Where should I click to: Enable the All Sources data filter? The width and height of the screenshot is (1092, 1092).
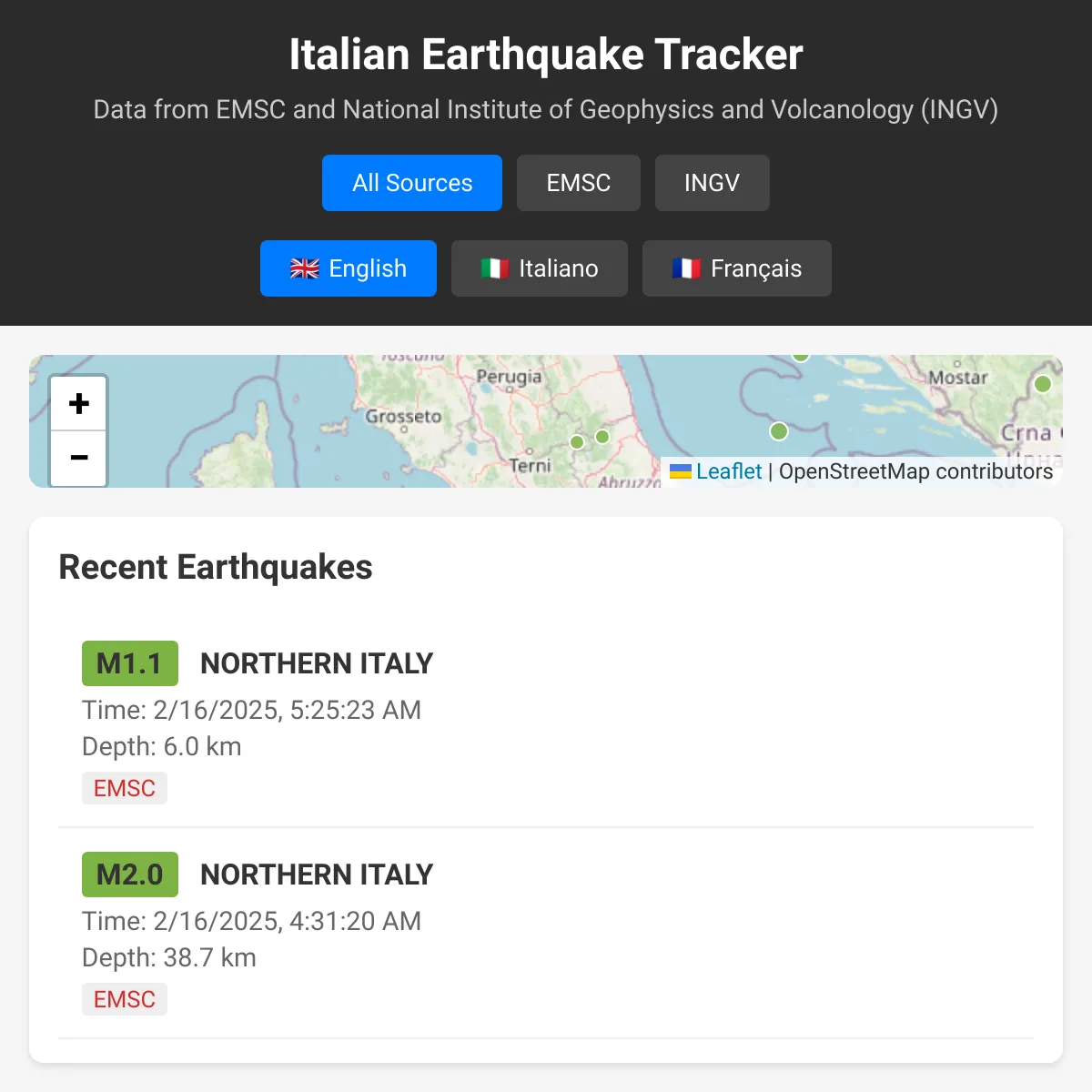411,183
